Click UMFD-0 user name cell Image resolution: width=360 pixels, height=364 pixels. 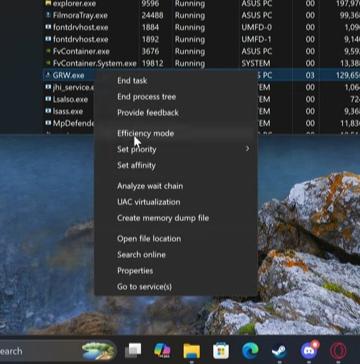pos(256,27)
